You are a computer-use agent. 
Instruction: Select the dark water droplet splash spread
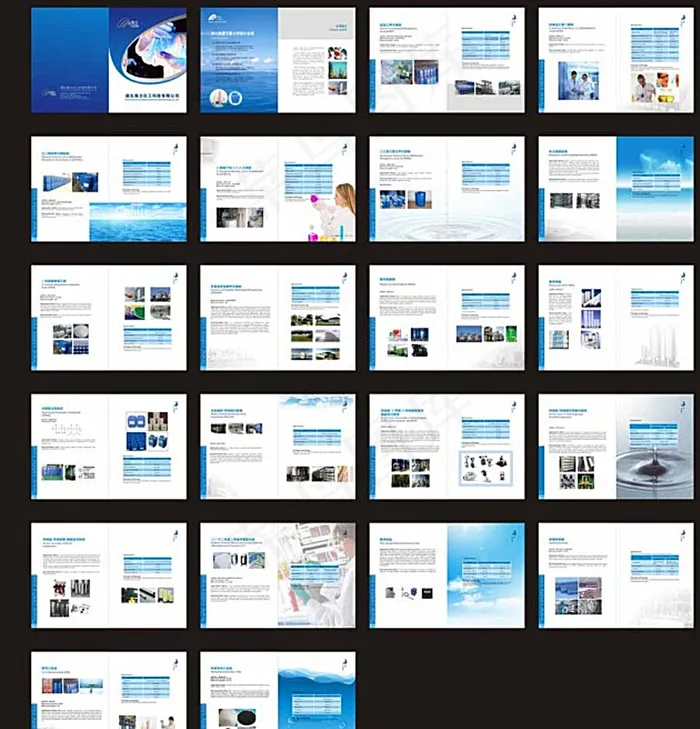616,447
